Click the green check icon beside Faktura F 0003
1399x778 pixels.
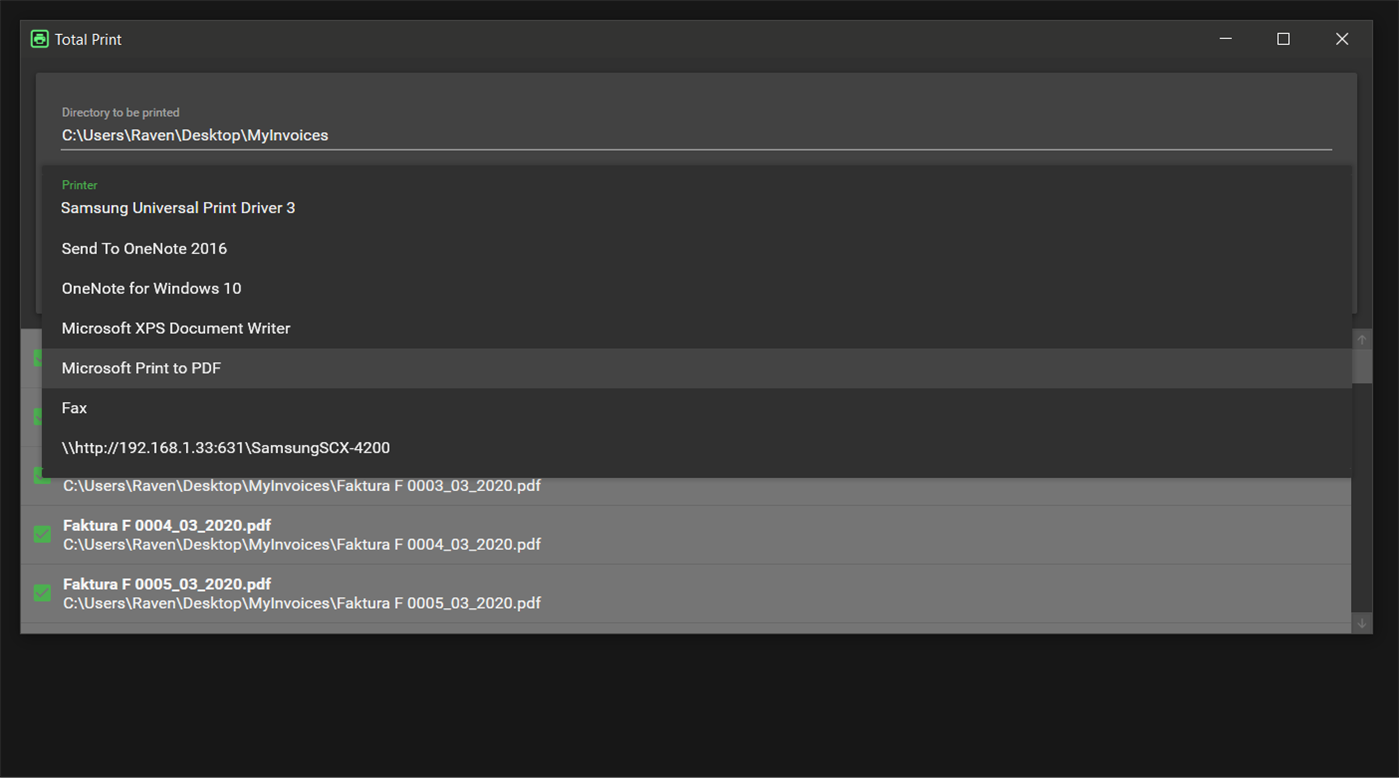coord(41,475)
